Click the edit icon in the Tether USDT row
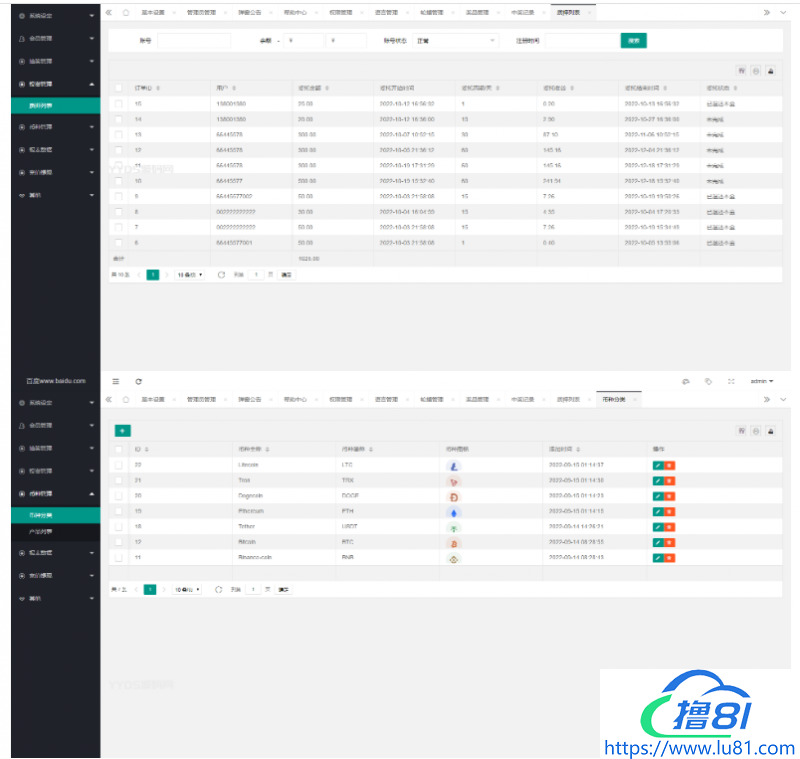Image resolution: width=800 pixels, height=759 pixels. pos(657,527)
